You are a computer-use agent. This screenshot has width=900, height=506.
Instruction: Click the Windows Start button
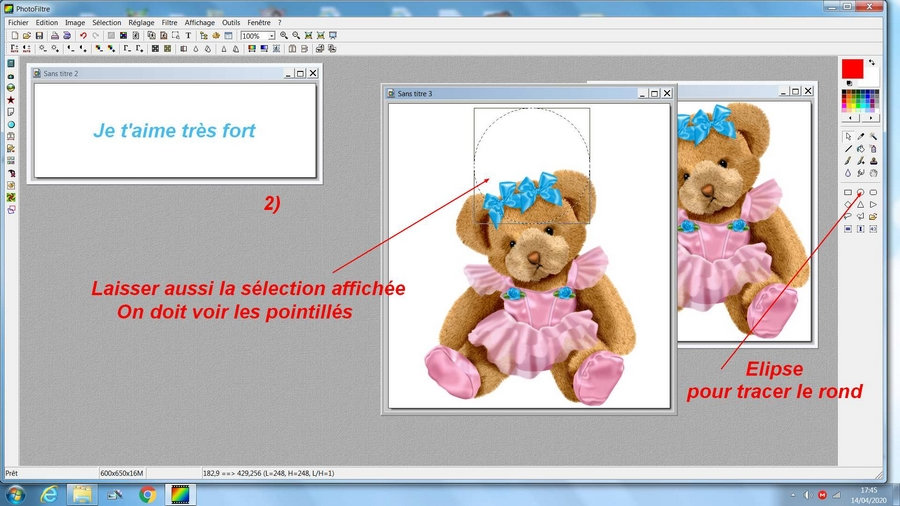pyautogui.click(x=15, y=494)
